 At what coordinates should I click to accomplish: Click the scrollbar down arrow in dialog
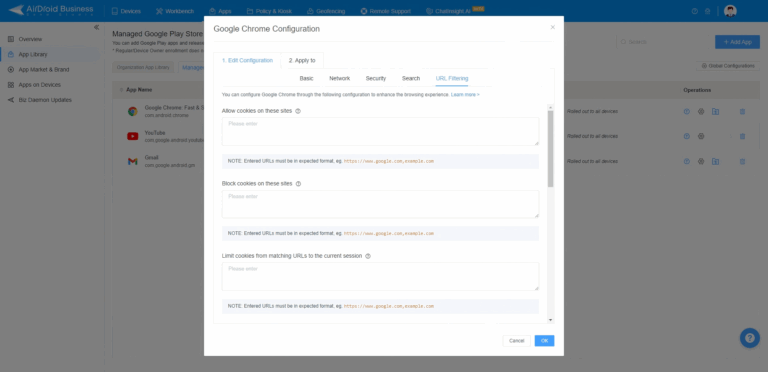click(551, 320)
